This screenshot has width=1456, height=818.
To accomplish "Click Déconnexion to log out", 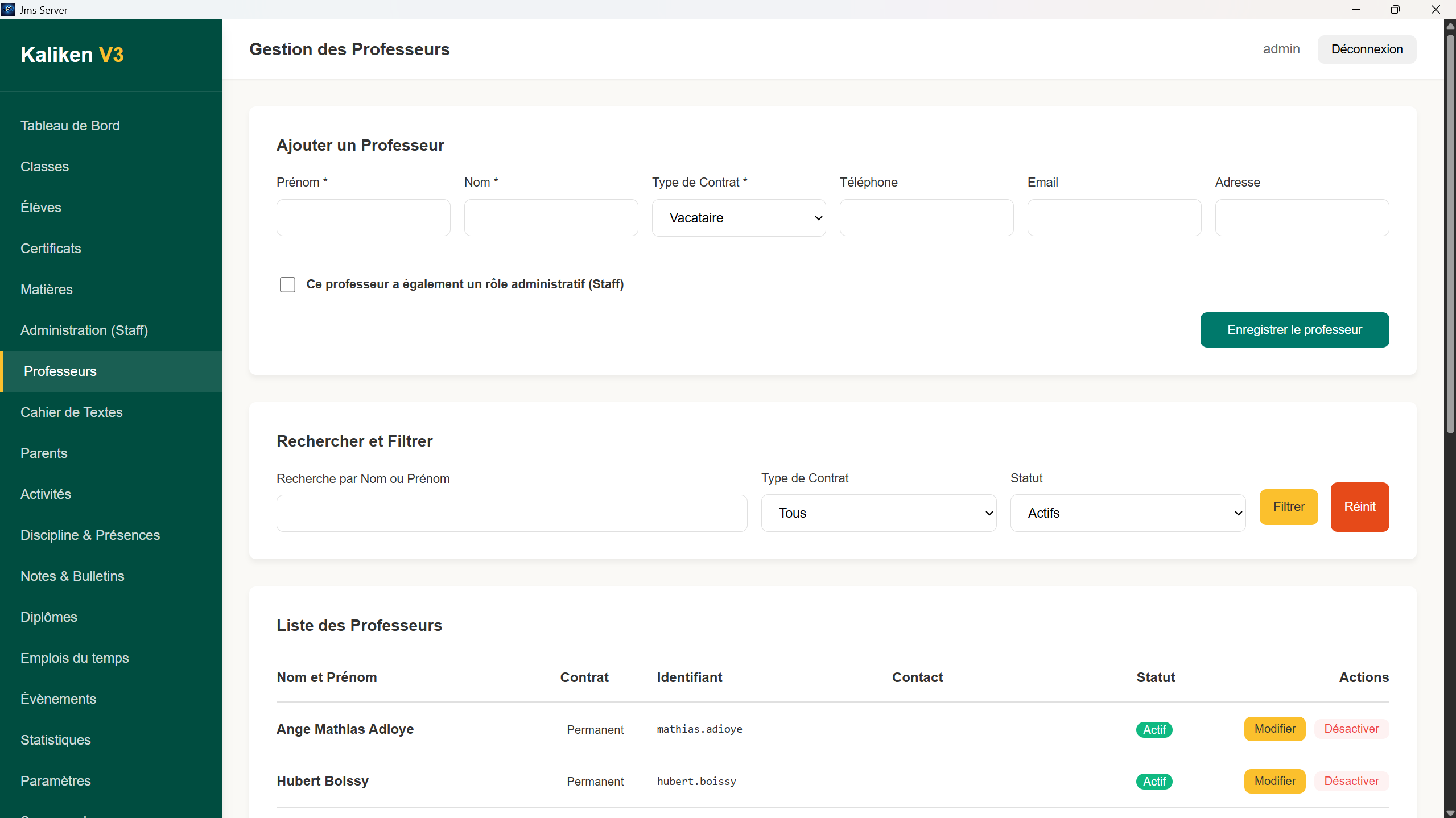I will (1367, 49).
